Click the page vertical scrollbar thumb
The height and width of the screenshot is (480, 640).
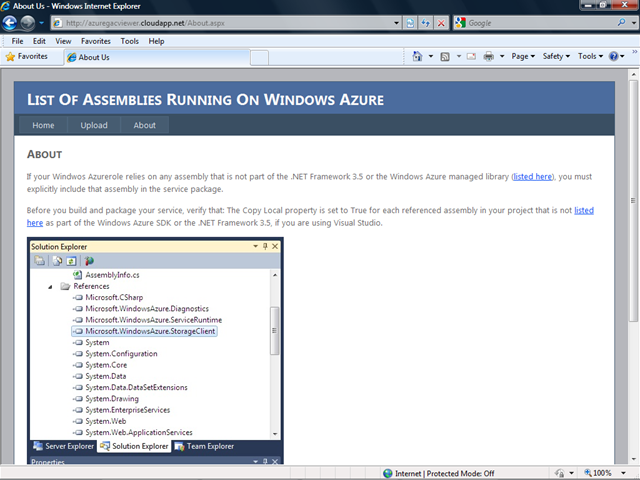point(633,200)
